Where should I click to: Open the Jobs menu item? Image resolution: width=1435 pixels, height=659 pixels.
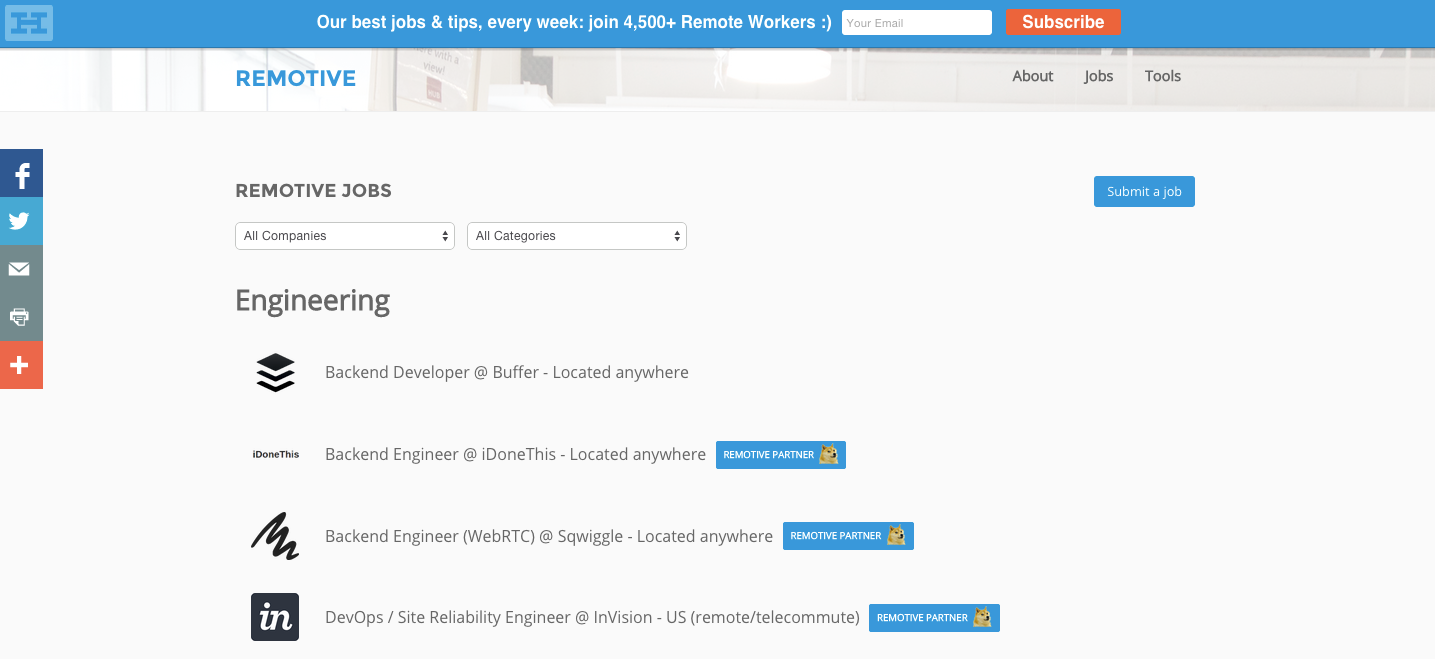tap(1098, 76)
